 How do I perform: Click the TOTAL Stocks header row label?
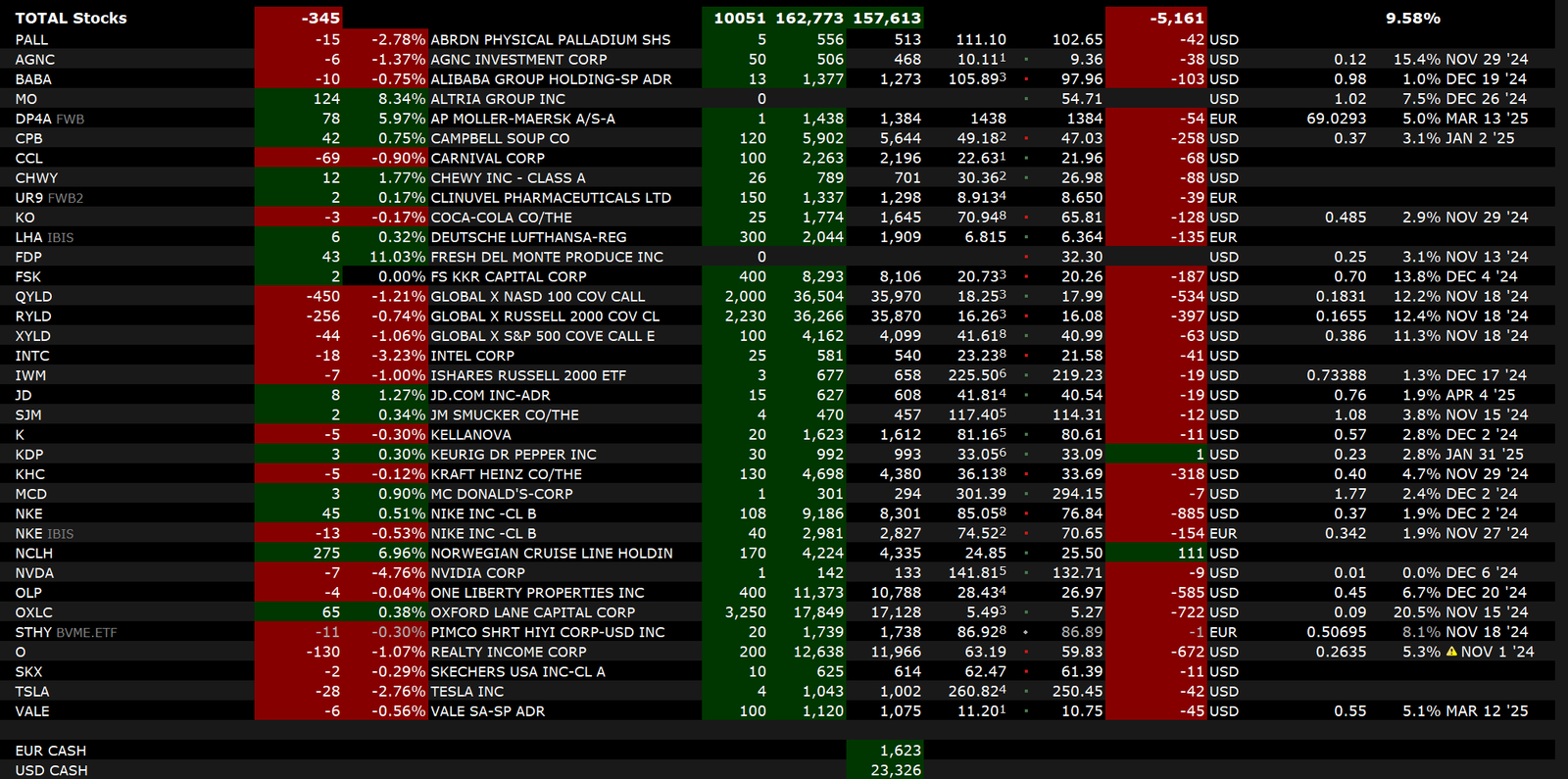click(x=71, y=19)
